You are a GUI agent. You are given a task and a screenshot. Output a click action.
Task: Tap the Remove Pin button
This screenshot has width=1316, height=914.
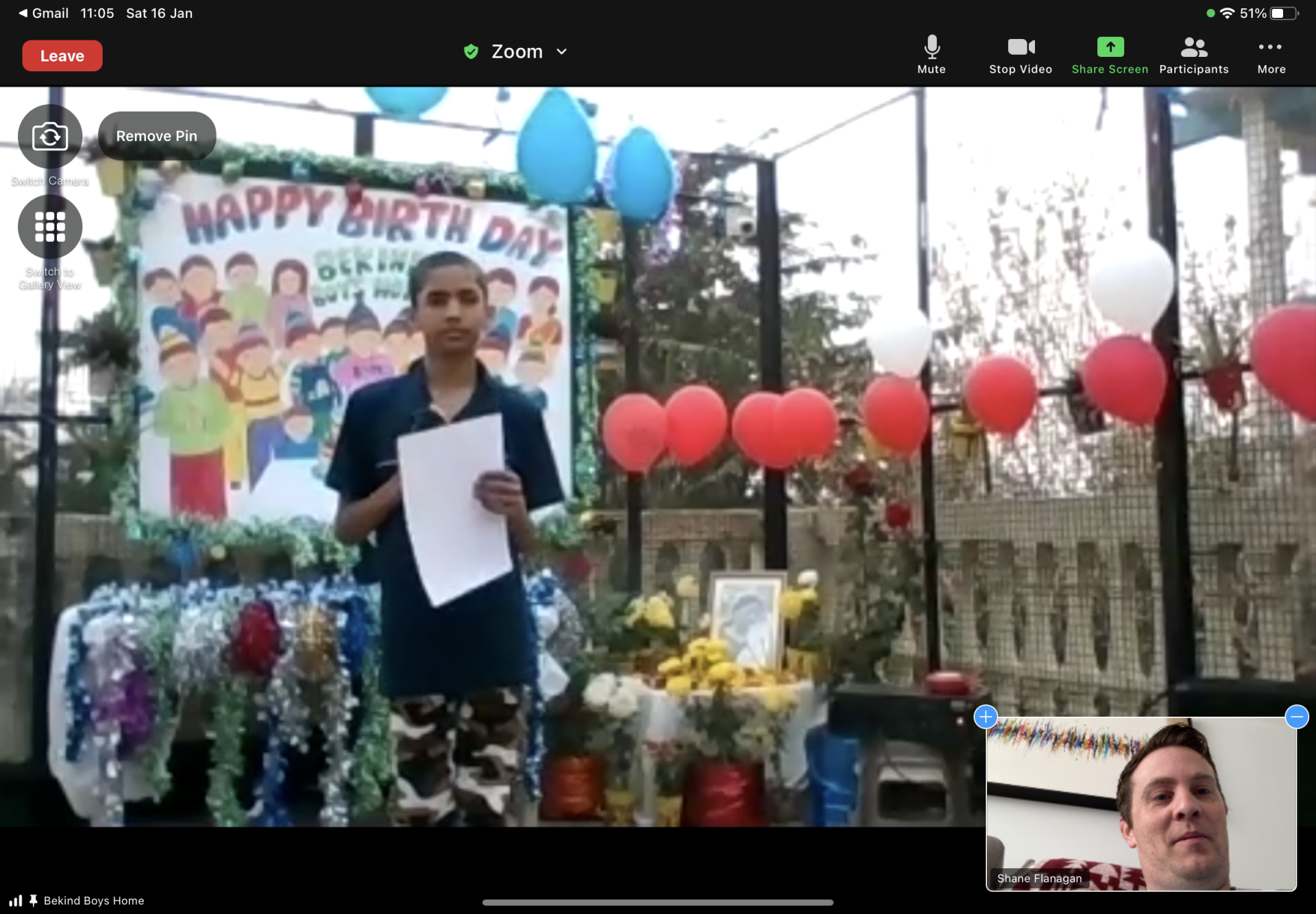coord(157,136)
